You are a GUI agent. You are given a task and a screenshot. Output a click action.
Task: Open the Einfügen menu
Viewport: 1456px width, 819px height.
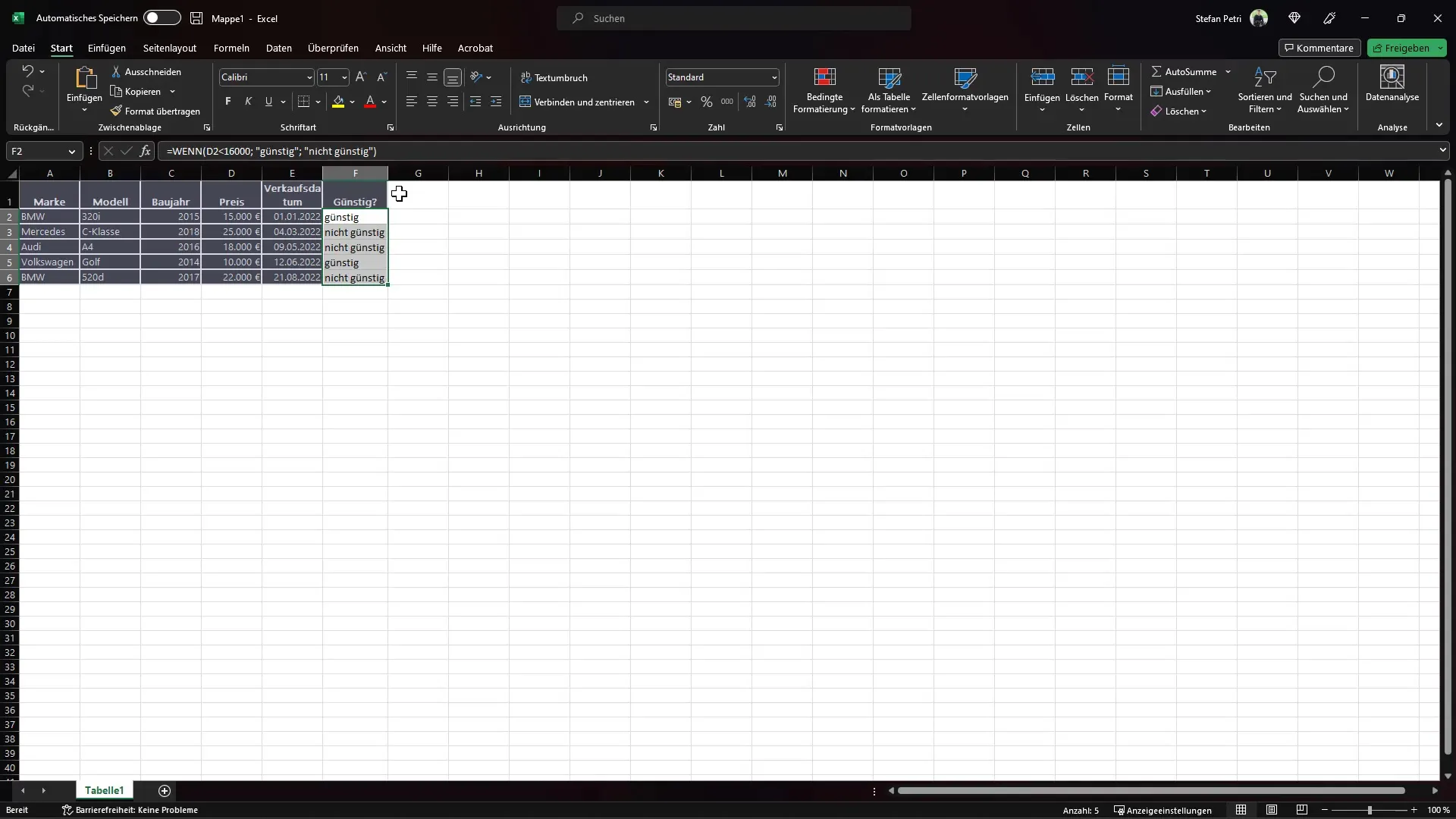tap(106, 47)
